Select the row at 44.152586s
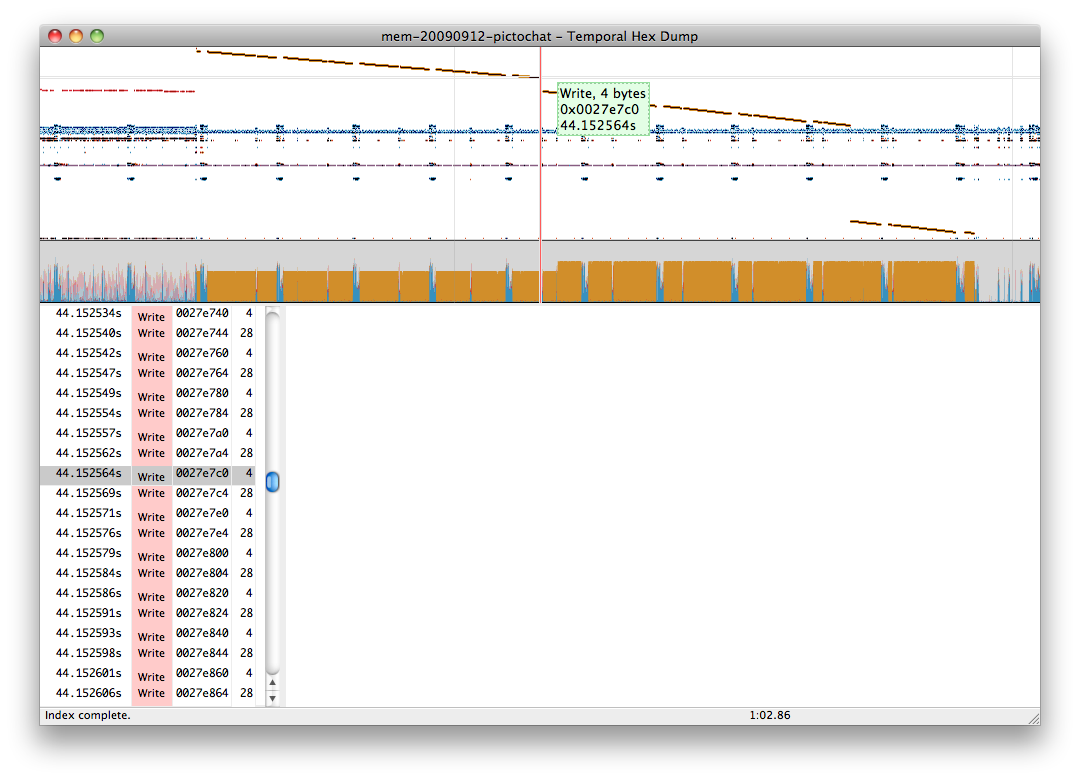This screenshot has width=1080, height=780. point(147,593)
